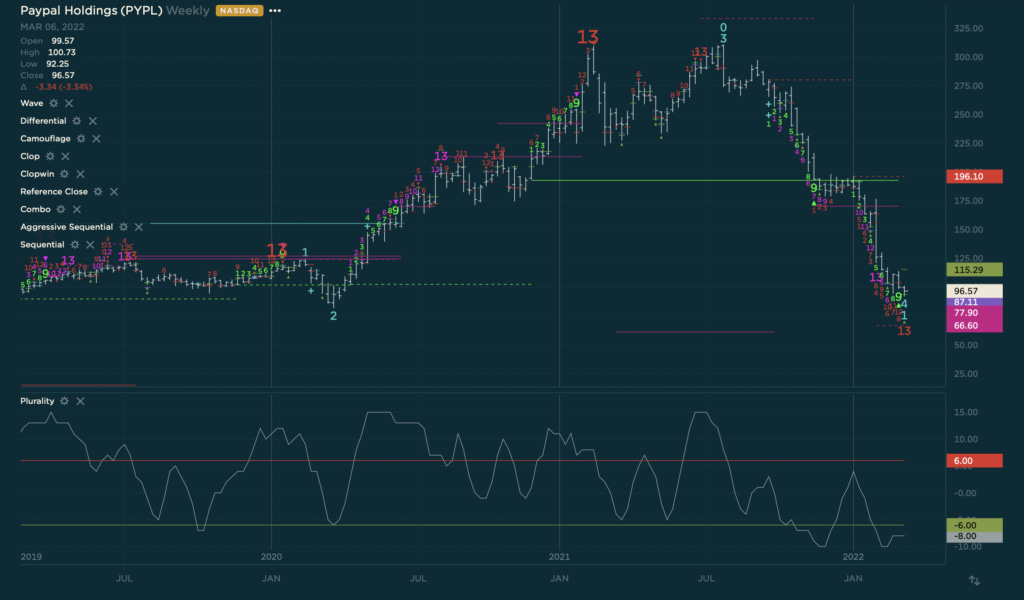Remove the Wave indicator
The width and height of the screenshot is (1024, 600).
[x=69, y=103]
